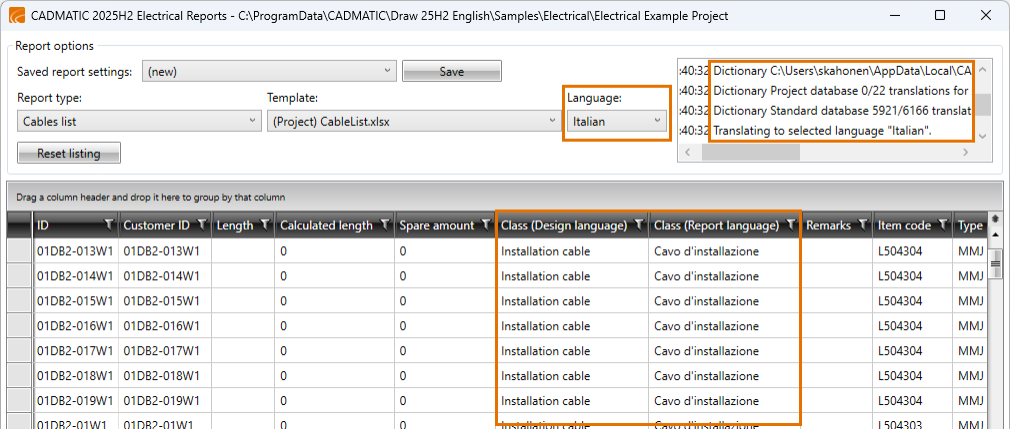Select row header of 01DB2-013W1
This screenshot has width=1010, height=429.
(19, 251)
